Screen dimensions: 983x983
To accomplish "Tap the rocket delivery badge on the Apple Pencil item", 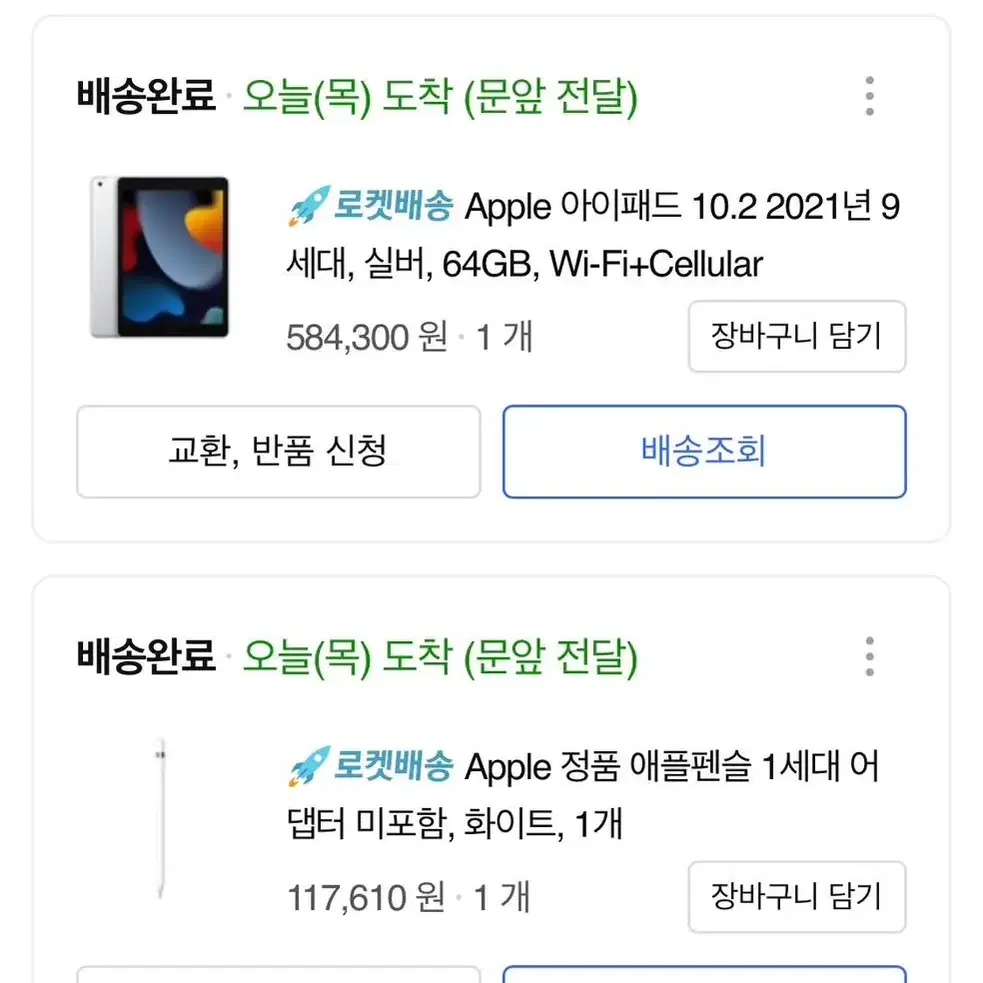I will point(371,766).
